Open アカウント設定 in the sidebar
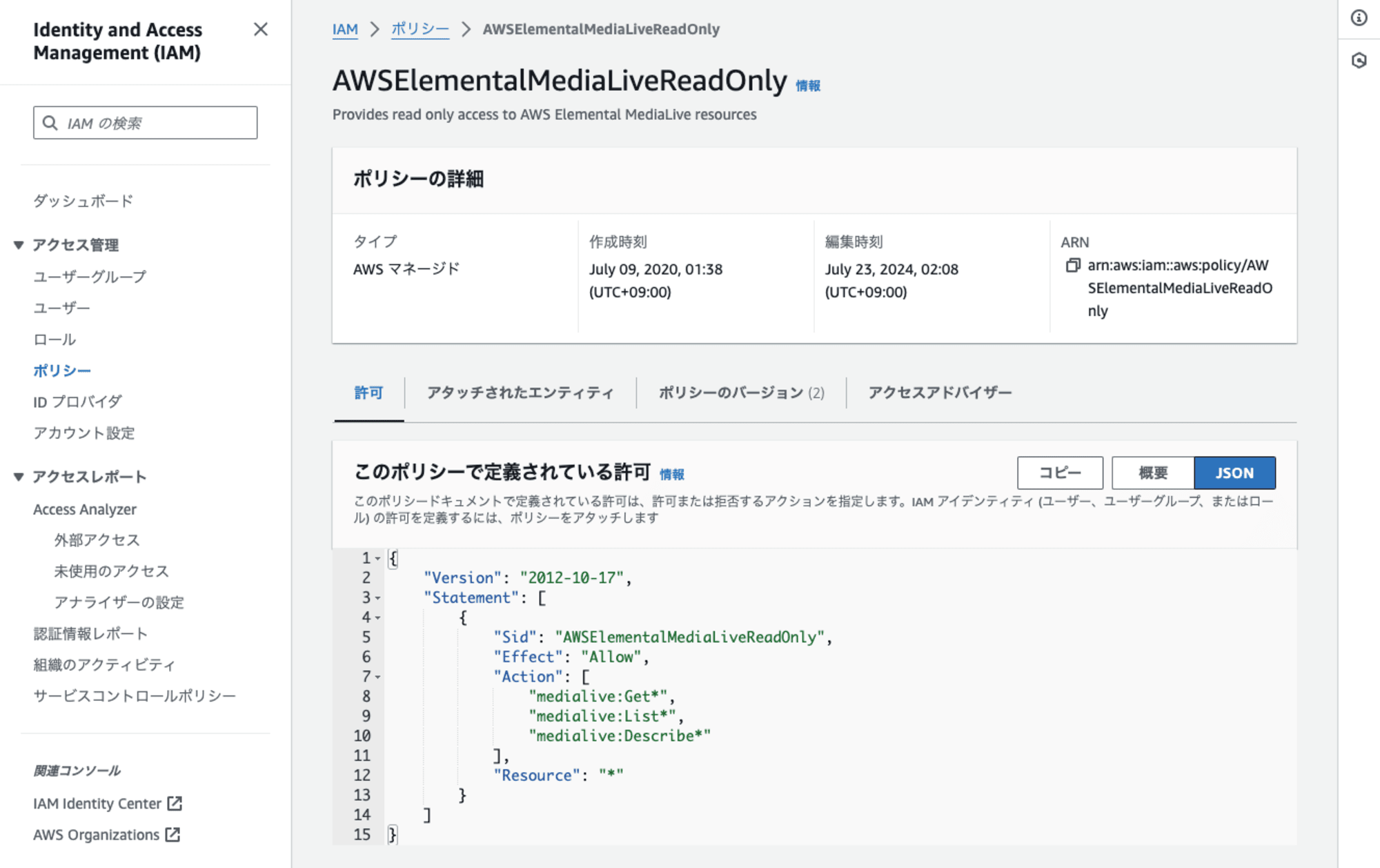1380x868 pixels. click(84, 433)
